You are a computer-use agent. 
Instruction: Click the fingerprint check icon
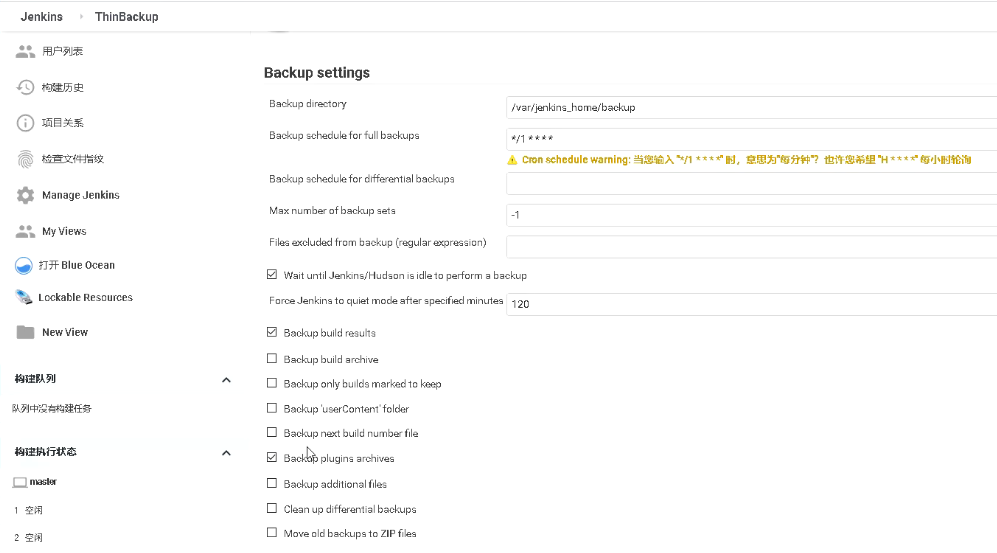click(26, 159)
